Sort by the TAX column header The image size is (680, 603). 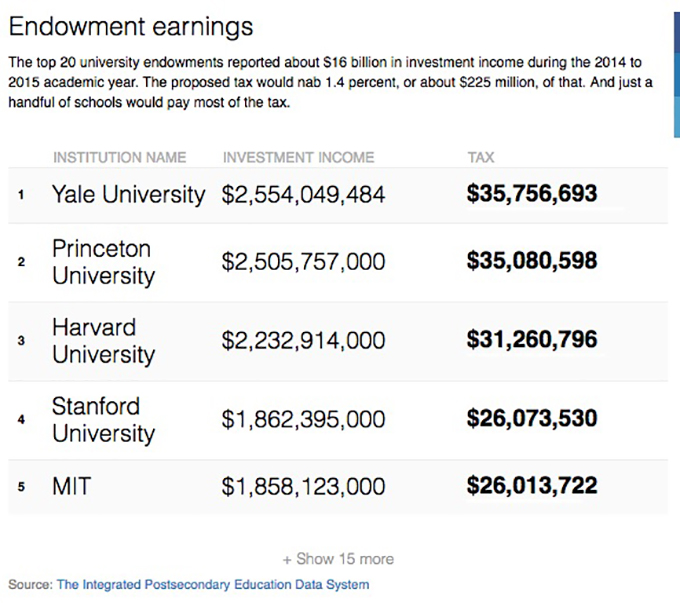coord(481,157)
